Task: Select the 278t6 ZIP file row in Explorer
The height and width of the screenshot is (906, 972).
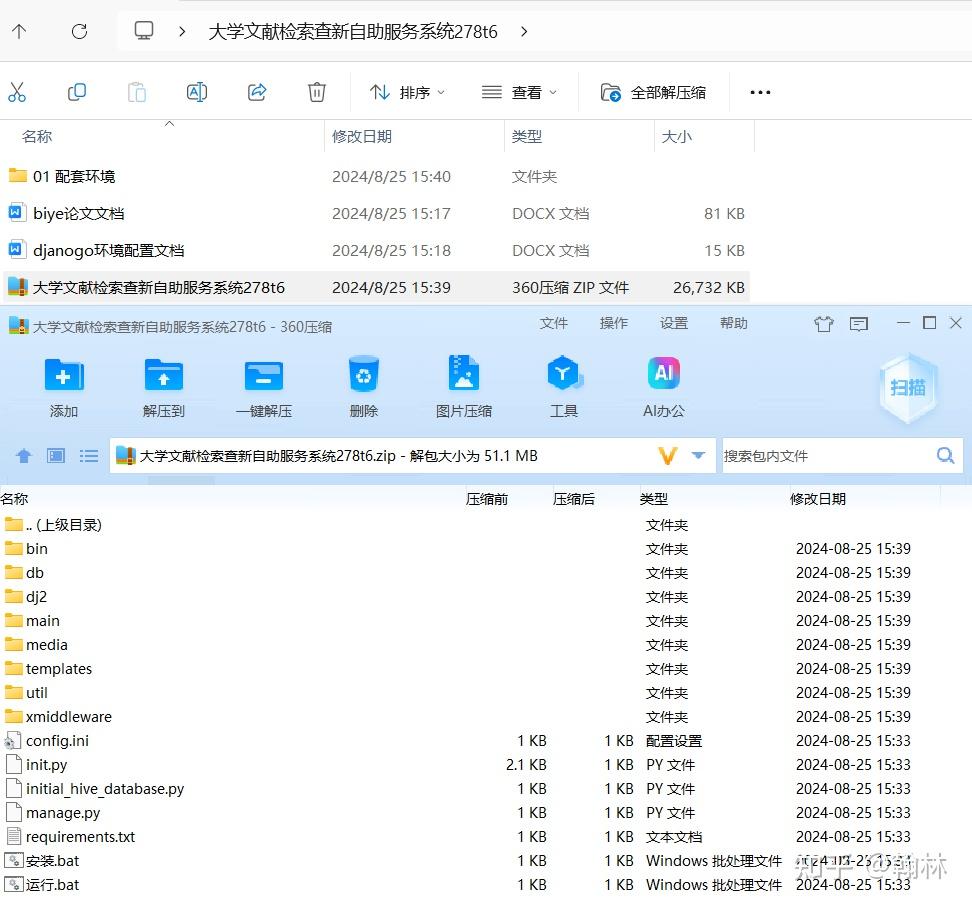Action: (x=376, y=288)
